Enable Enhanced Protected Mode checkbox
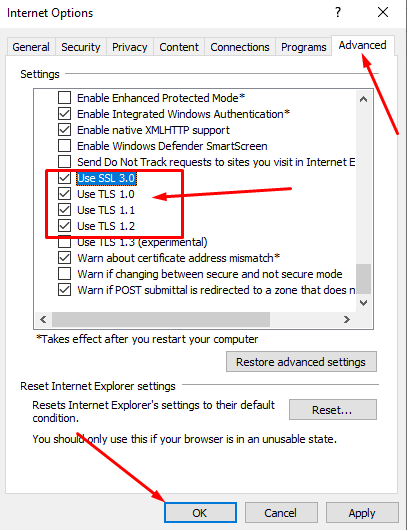Viewport: 407px width, 530px height. 64,98
